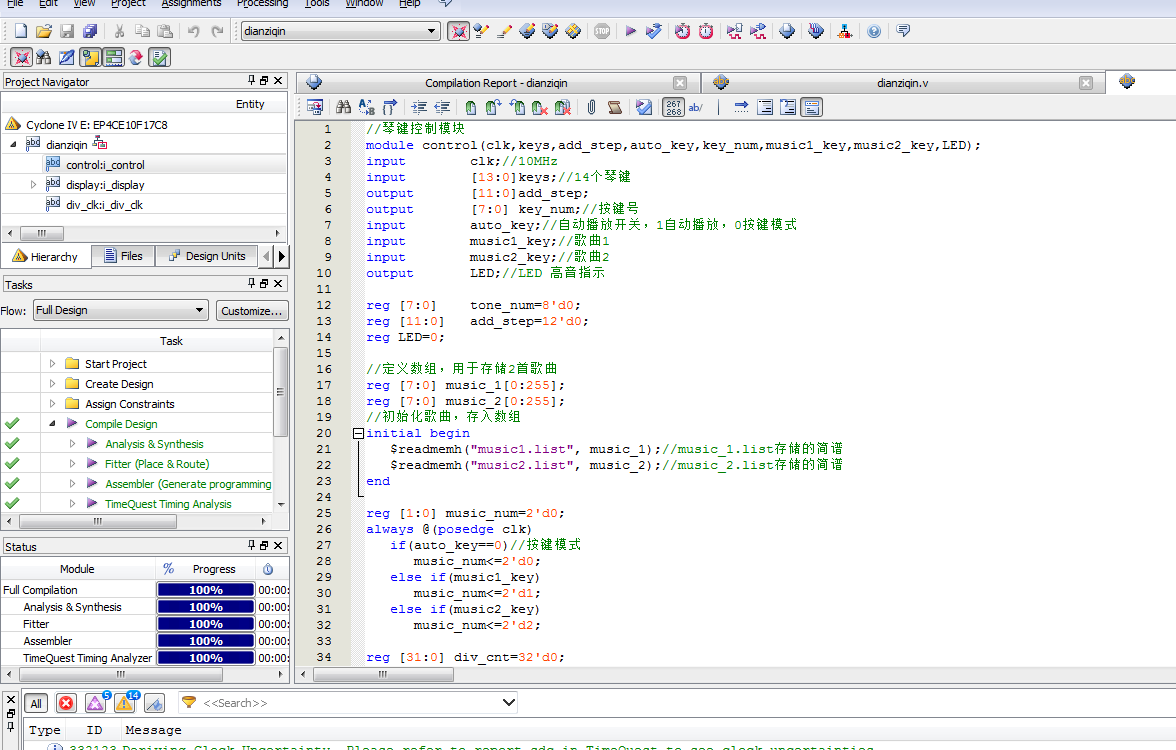Click the binoculars Find icon in editor toolbar

pos(343,107)
